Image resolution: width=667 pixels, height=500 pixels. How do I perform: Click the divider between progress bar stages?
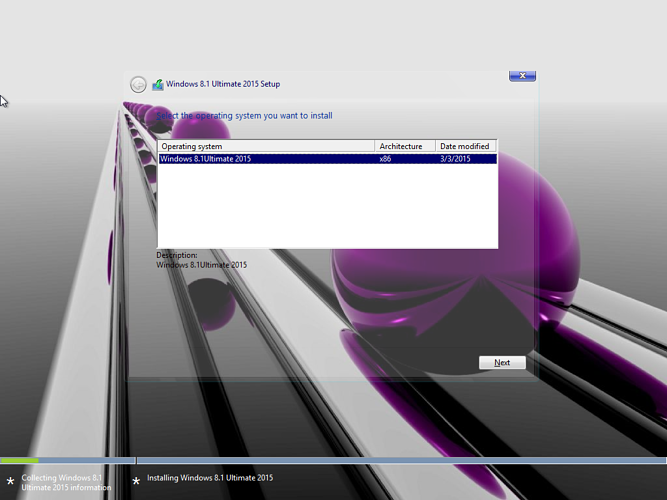(x=135, y=461)
